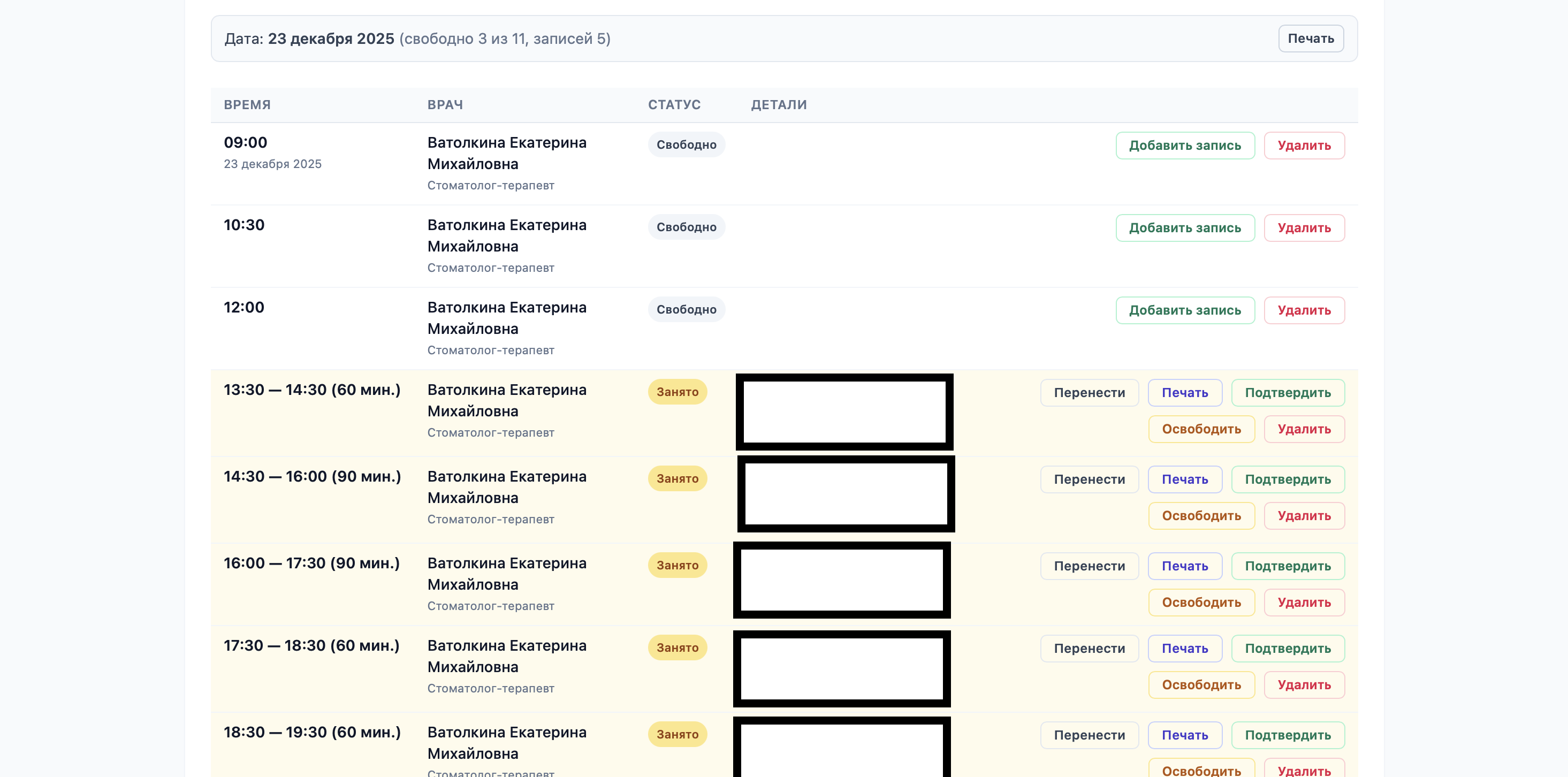
Task: Click the Занято status badge for 13:30
Action: pyautogui.click(x=677, y=392)
